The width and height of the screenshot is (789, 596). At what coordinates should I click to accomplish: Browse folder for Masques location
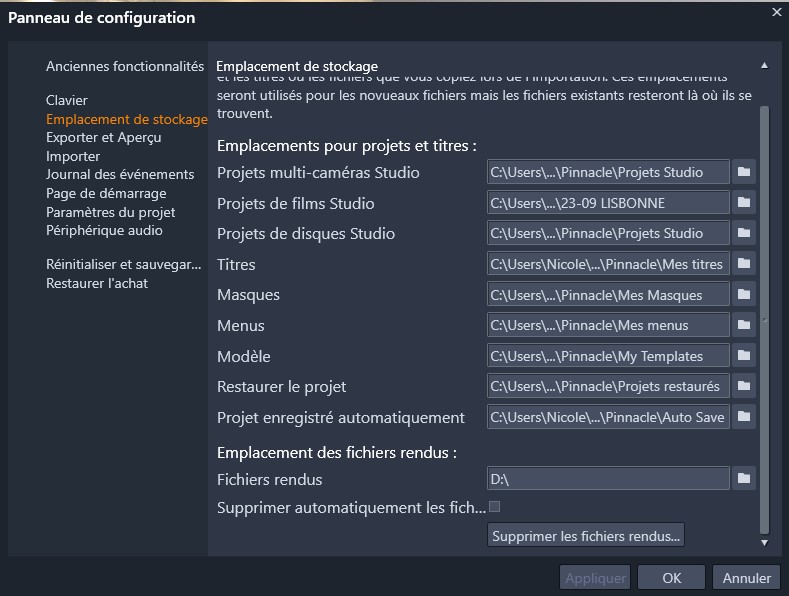point(744,295)
